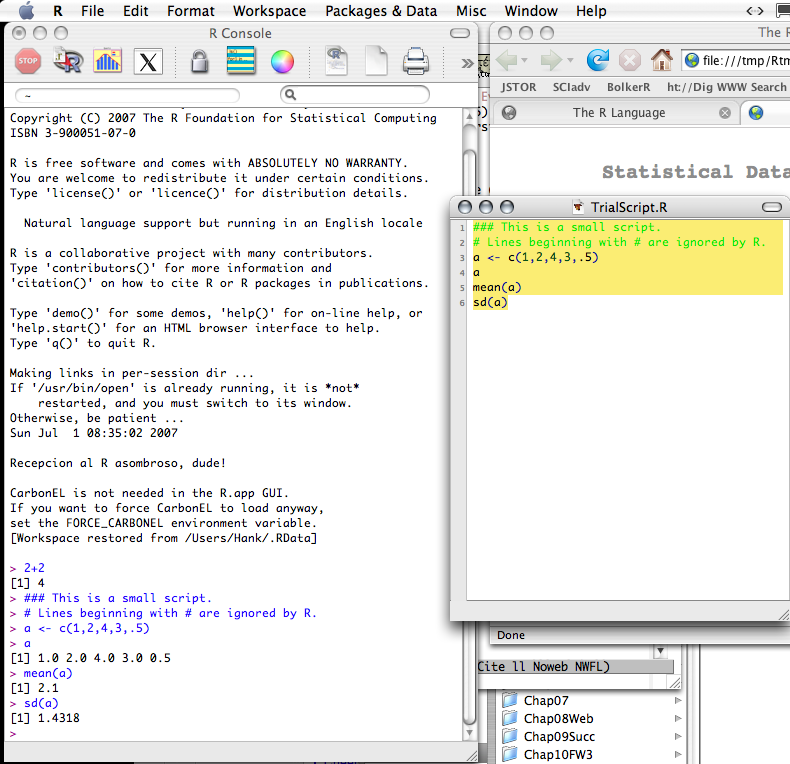Open the Packages & Data menu
The width and height of the screenshot is (790, 764).
(381, 11)
